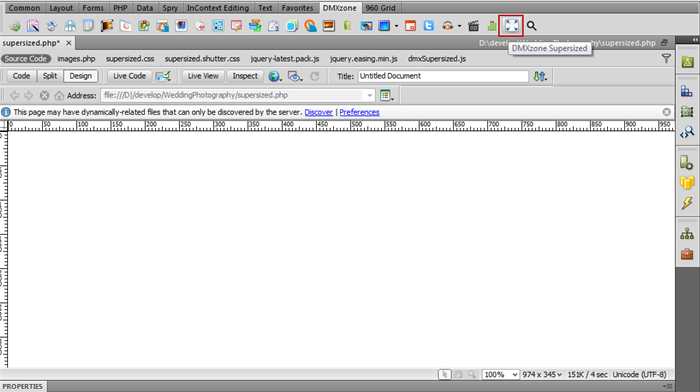Click the home icon in address bar
This screenshot has height=392, width=700.
pos(59,96)
